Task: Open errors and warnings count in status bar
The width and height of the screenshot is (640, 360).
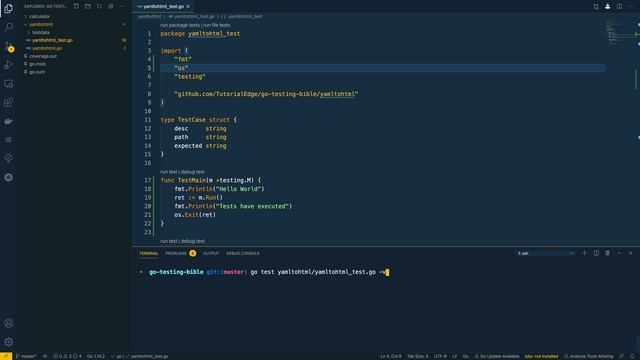Action: coord(67,356)
